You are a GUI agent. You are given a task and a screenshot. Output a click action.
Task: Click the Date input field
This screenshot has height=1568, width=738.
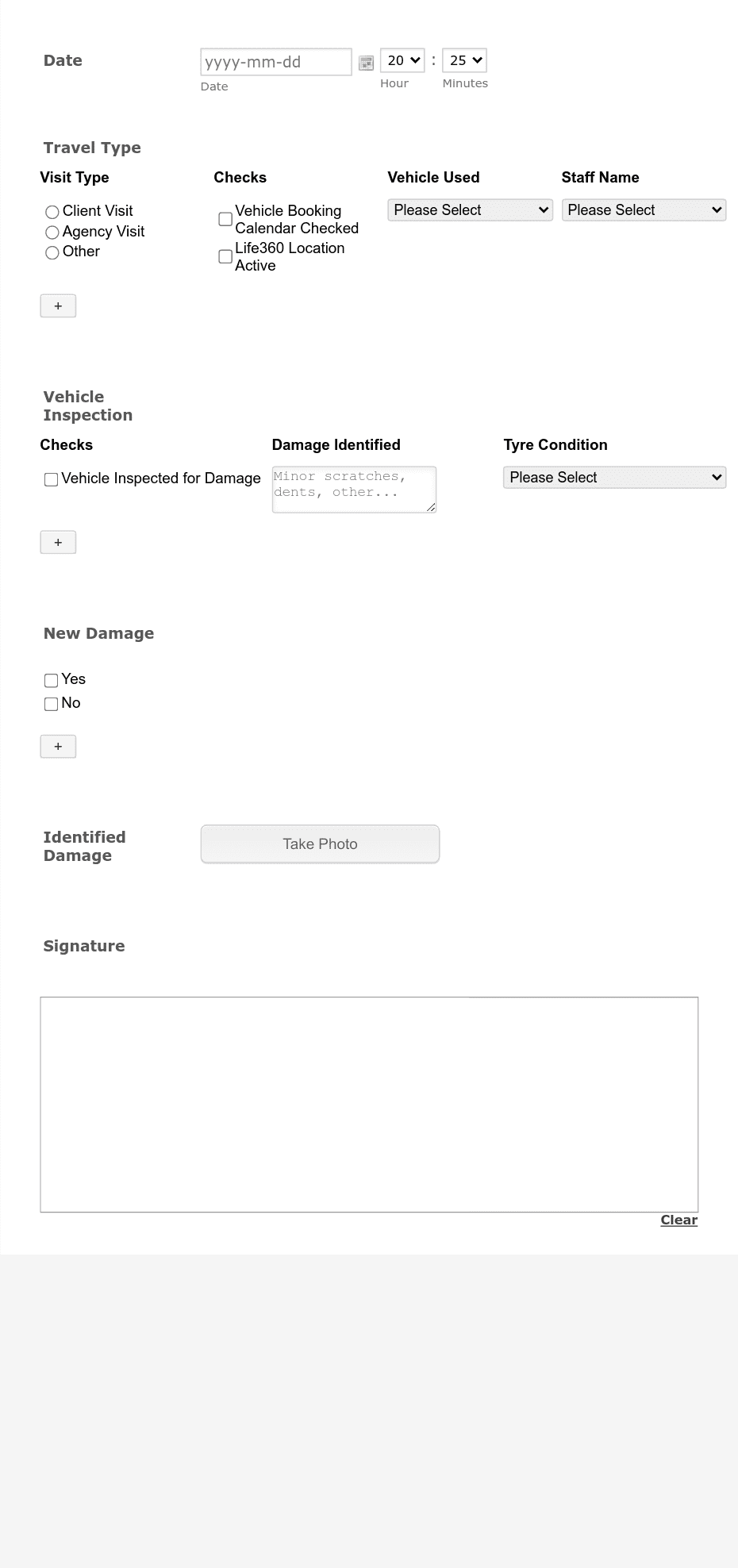click(276, 62)
